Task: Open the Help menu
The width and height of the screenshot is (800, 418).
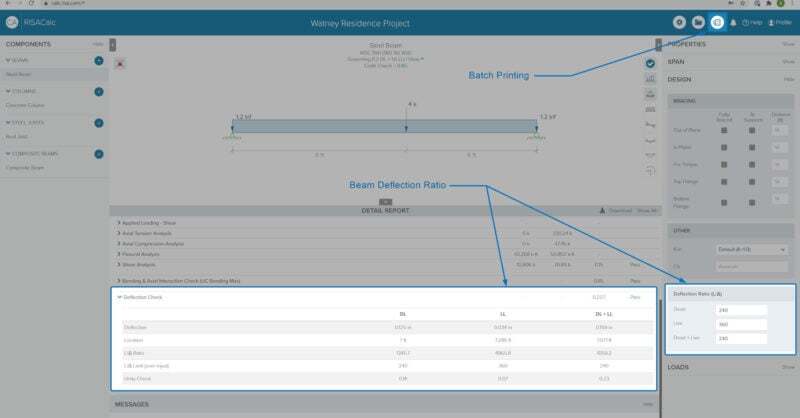Action: 752,21
